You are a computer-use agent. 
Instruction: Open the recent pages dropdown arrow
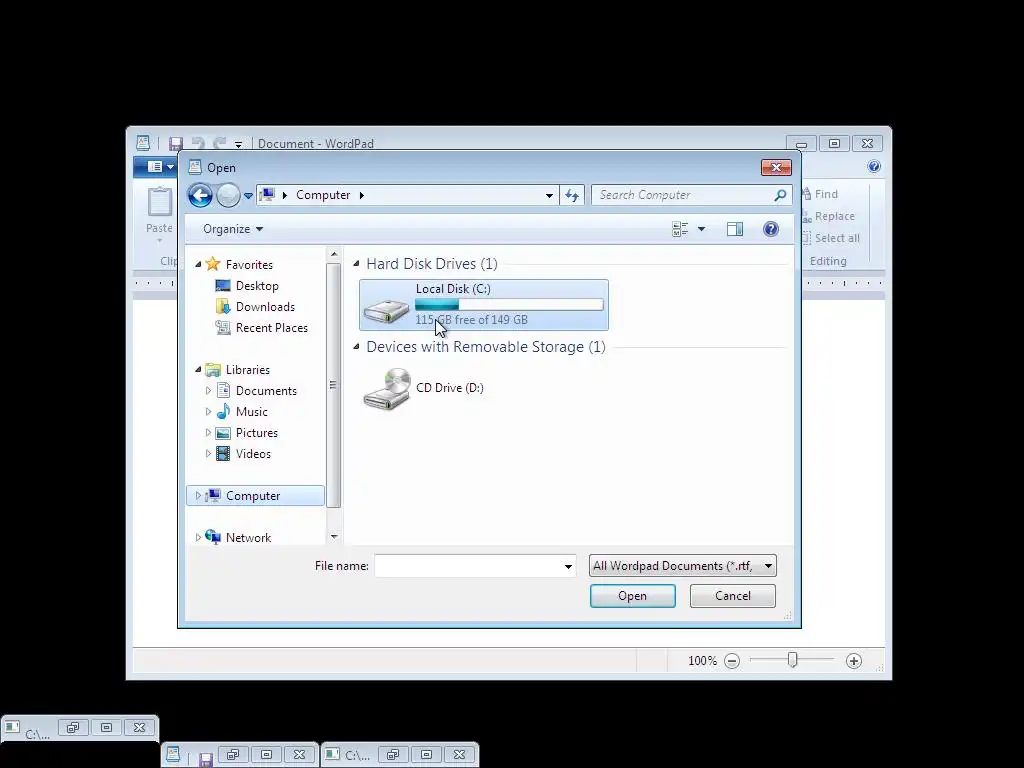(248, 195)
